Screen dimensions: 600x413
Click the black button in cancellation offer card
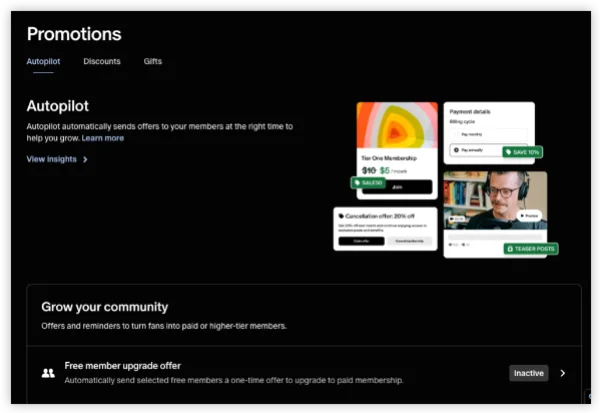(361, 241)
